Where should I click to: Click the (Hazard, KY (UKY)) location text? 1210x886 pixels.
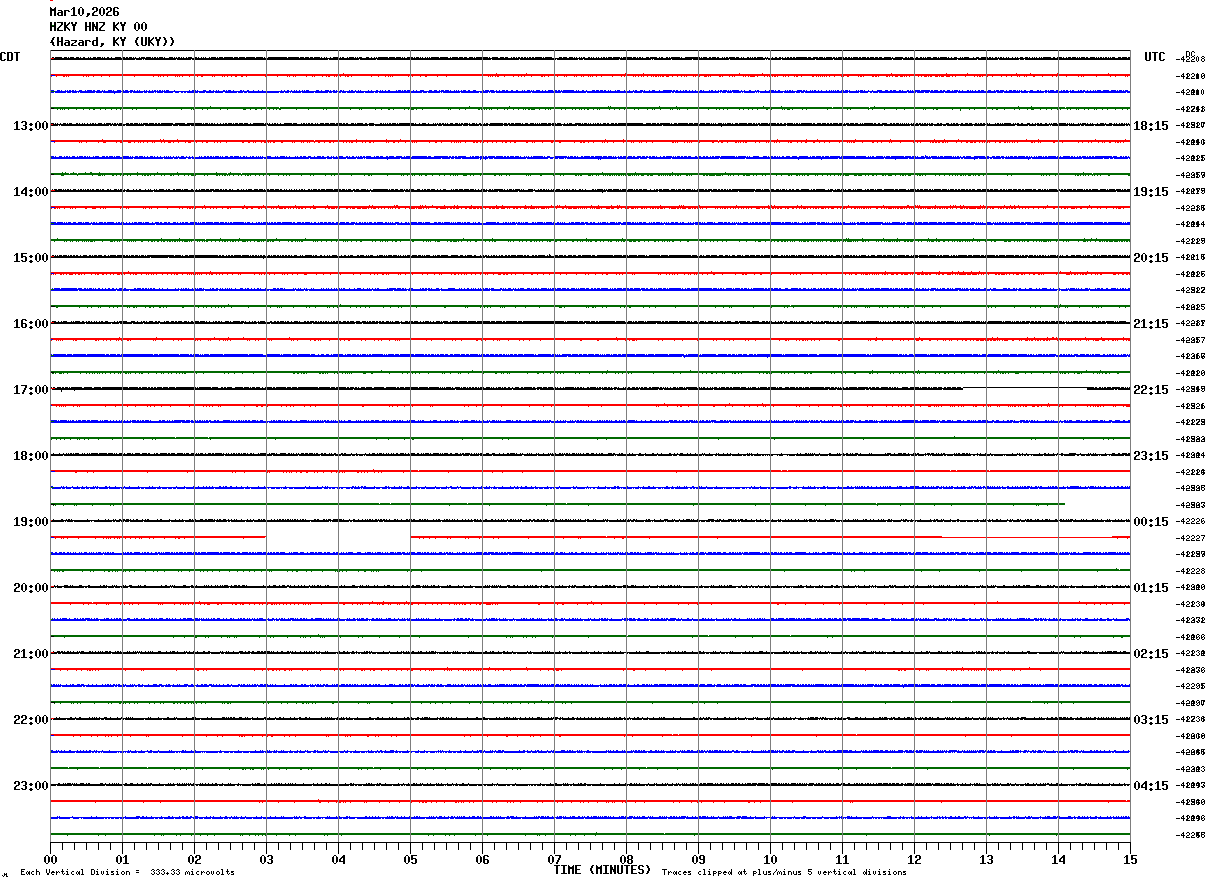[112, 42]
